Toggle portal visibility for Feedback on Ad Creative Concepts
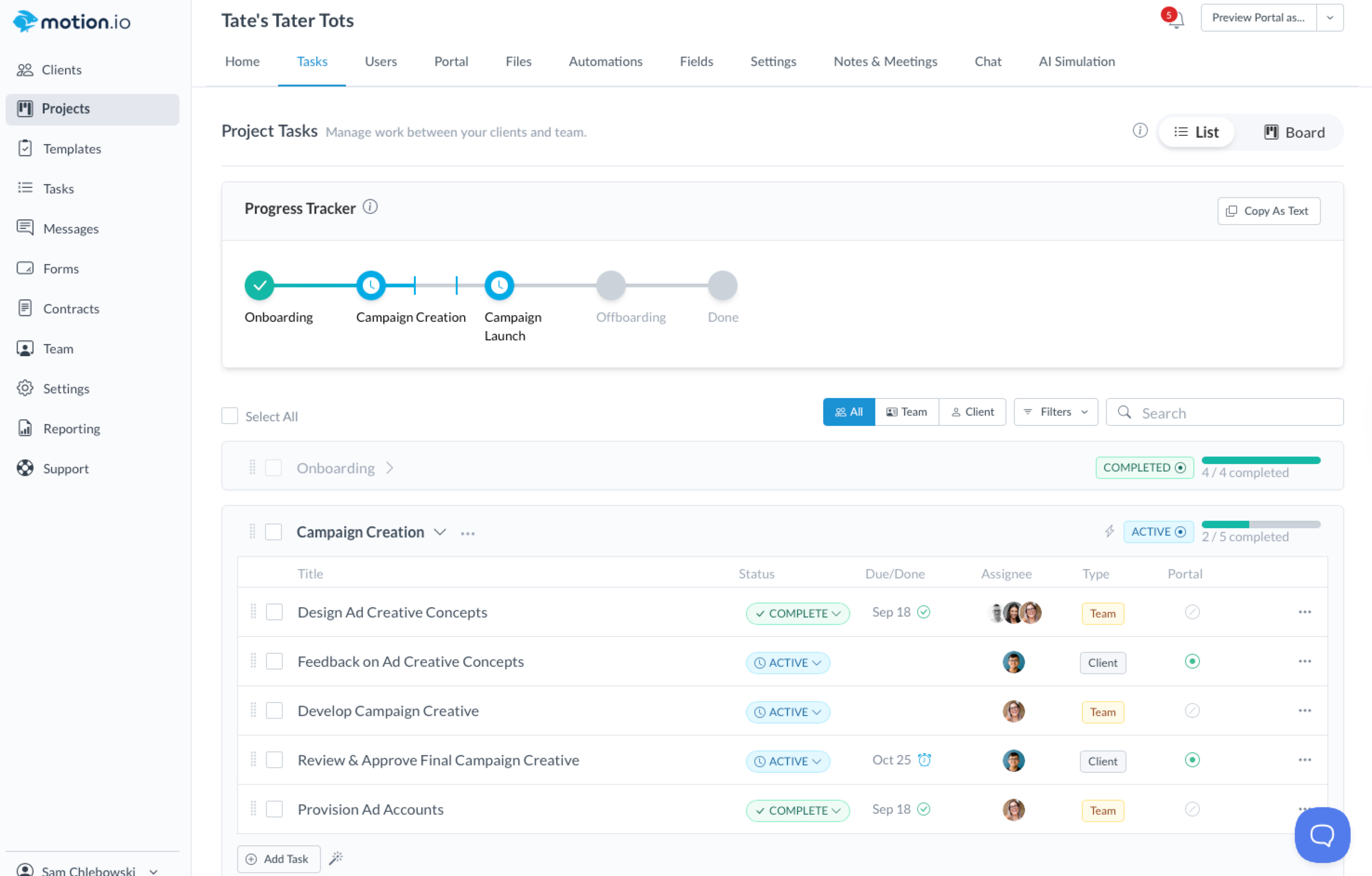The height and width of the screenshot is (876, 1372). click(x=1192, y=661)
